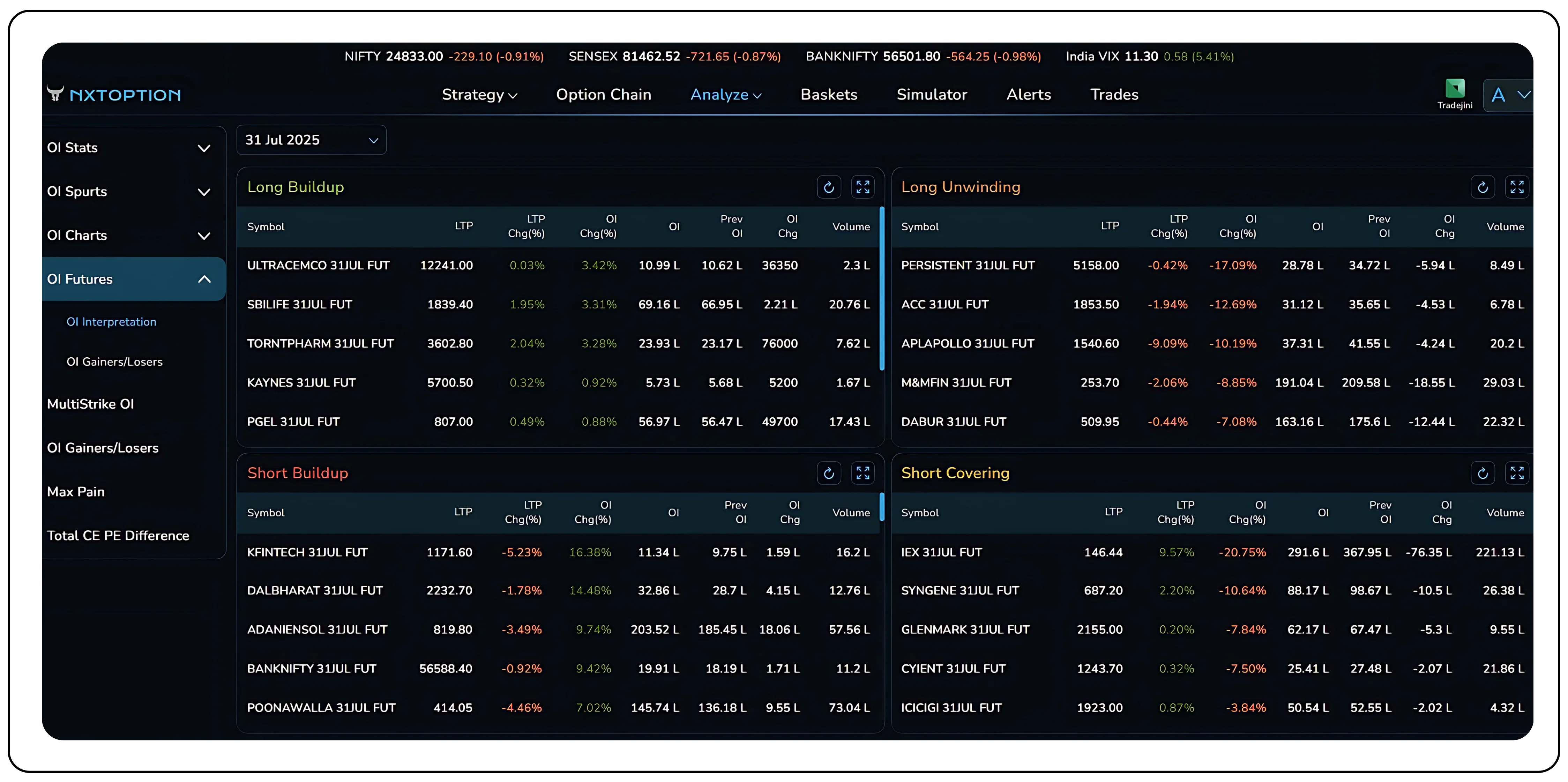Maximize the Short Covering panel
This screenshot has height=782, width=1568.
click(x=1517, y=473)
